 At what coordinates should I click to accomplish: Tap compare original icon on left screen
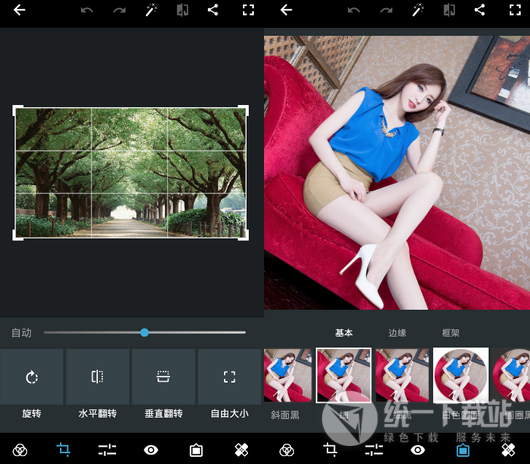pyautogui.click(x=183, y=10)
